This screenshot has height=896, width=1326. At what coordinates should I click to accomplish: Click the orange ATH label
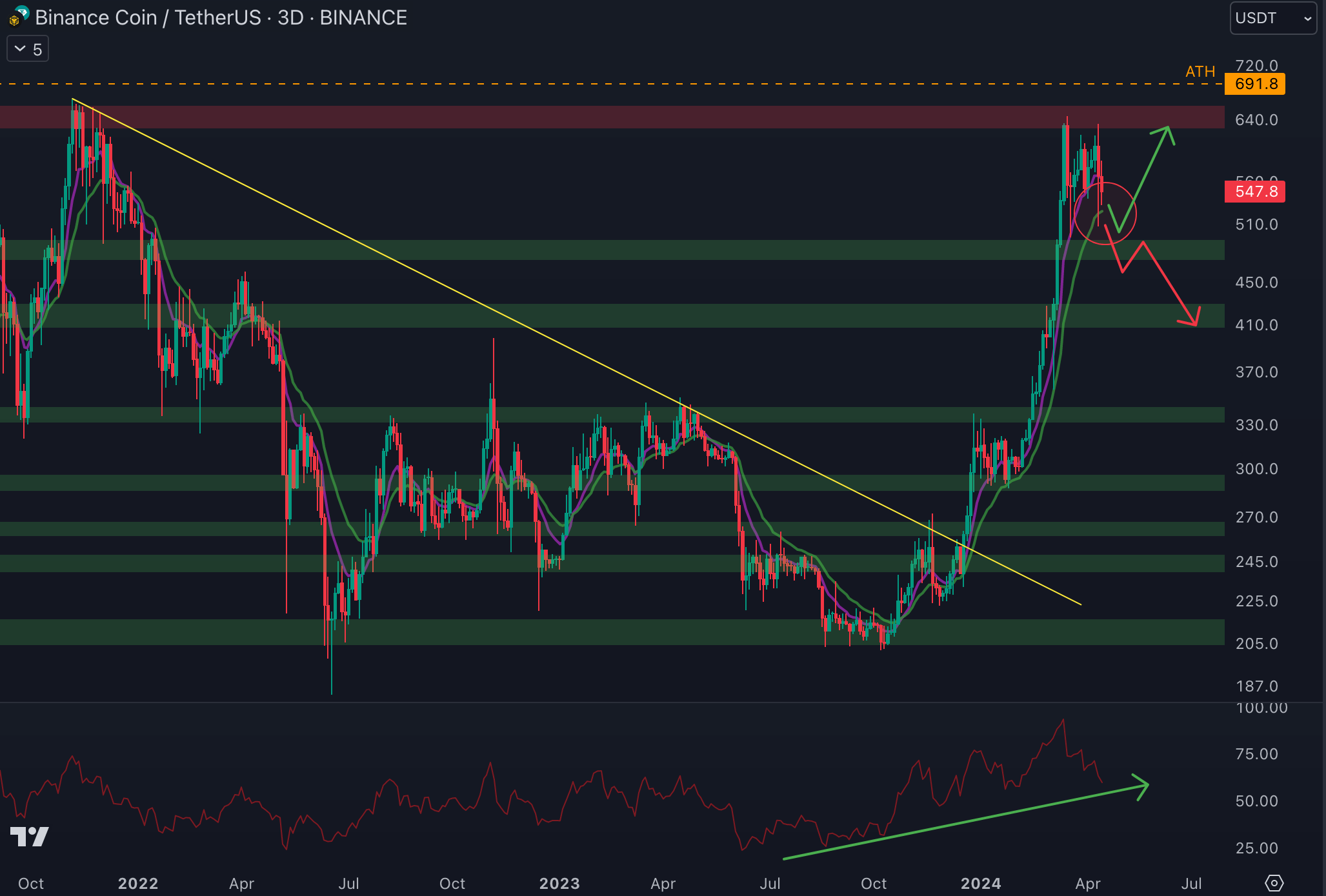tap(1200, 72)
